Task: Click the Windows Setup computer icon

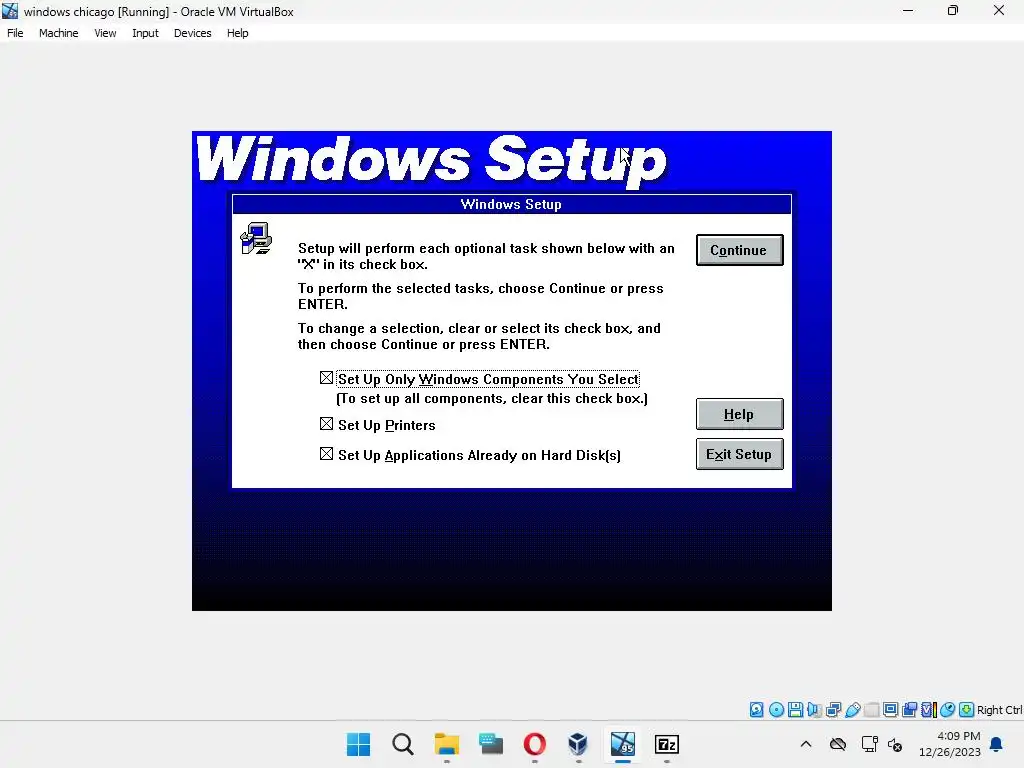Action: click(256, 238)
